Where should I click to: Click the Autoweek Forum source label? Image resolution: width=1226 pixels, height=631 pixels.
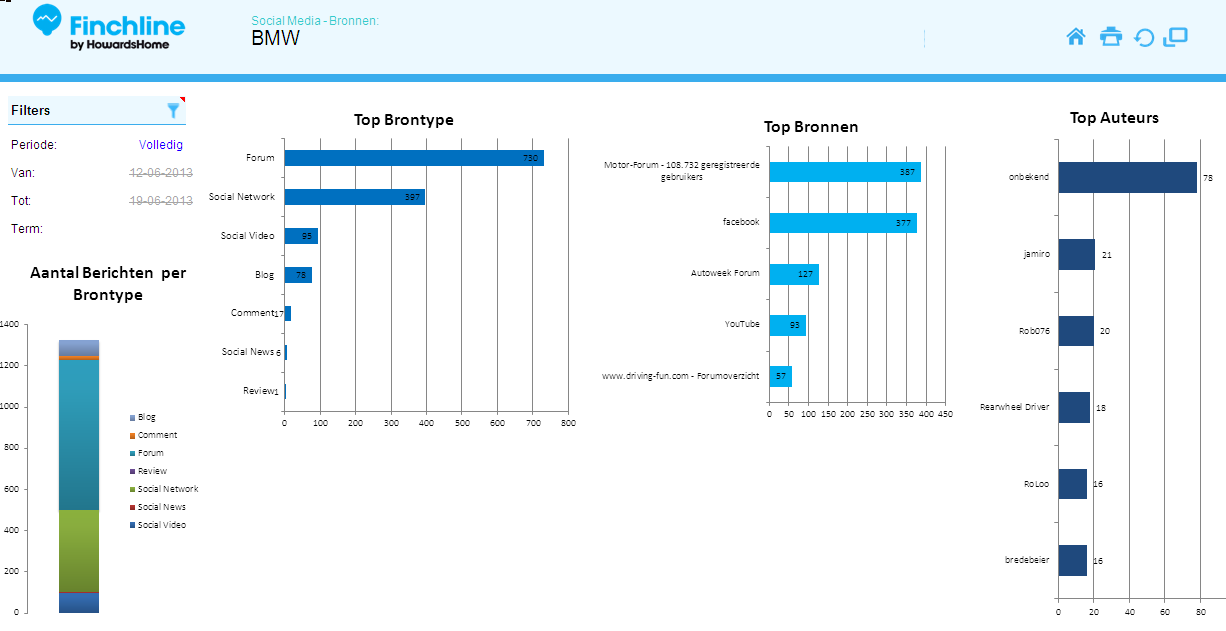(725, 272)
